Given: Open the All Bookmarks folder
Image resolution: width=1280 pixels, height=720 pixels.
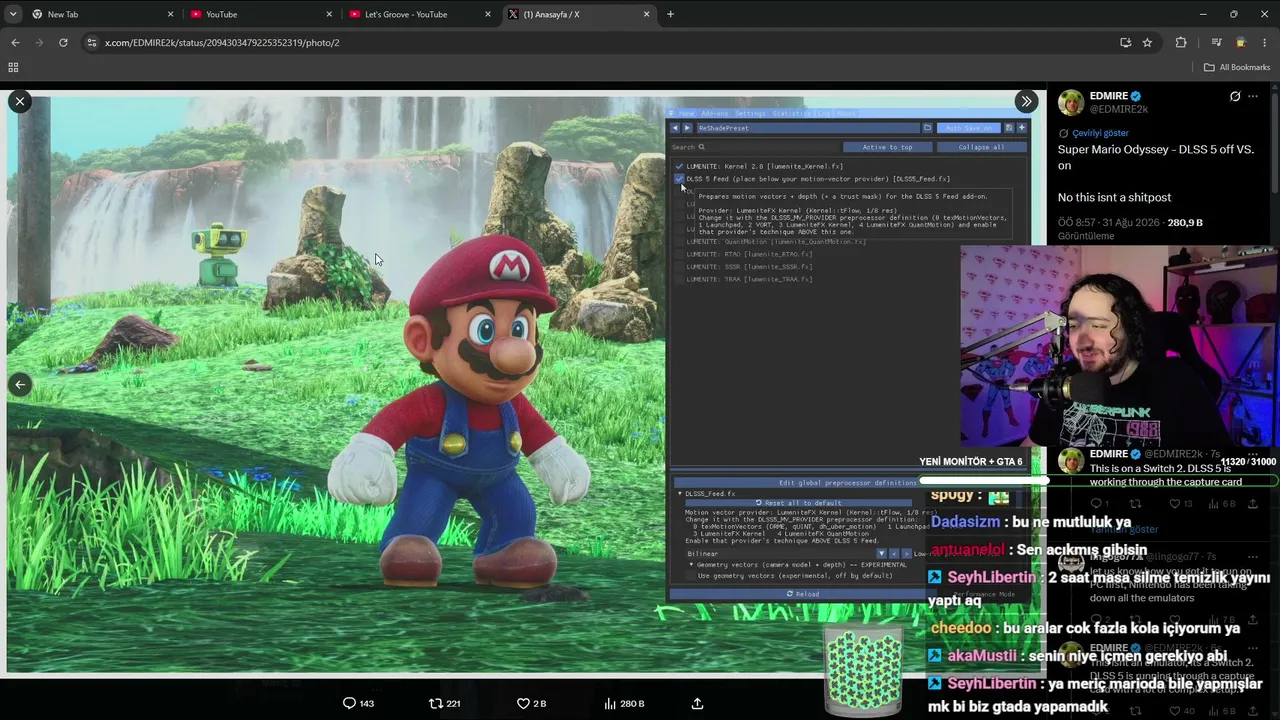Looking at the screenshot, I should 1236,67.
